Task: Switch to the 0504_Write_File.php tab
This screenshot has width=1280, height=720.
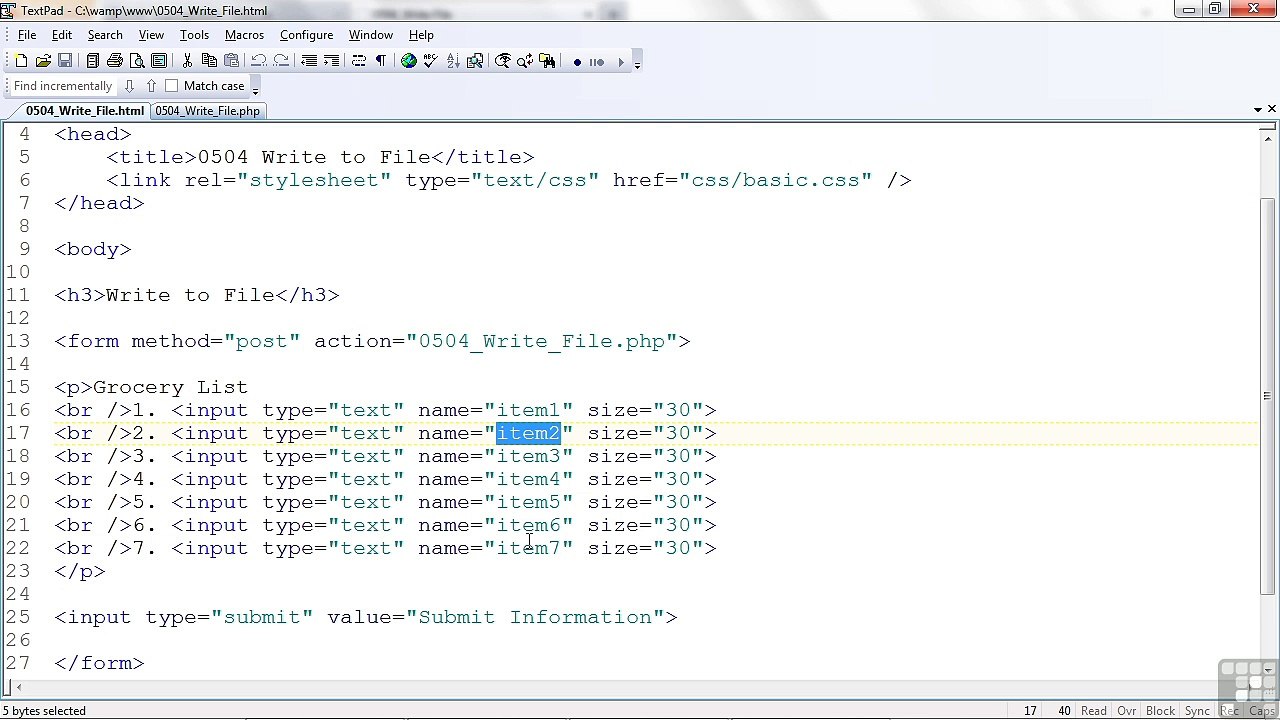Action: pos(207,111)
